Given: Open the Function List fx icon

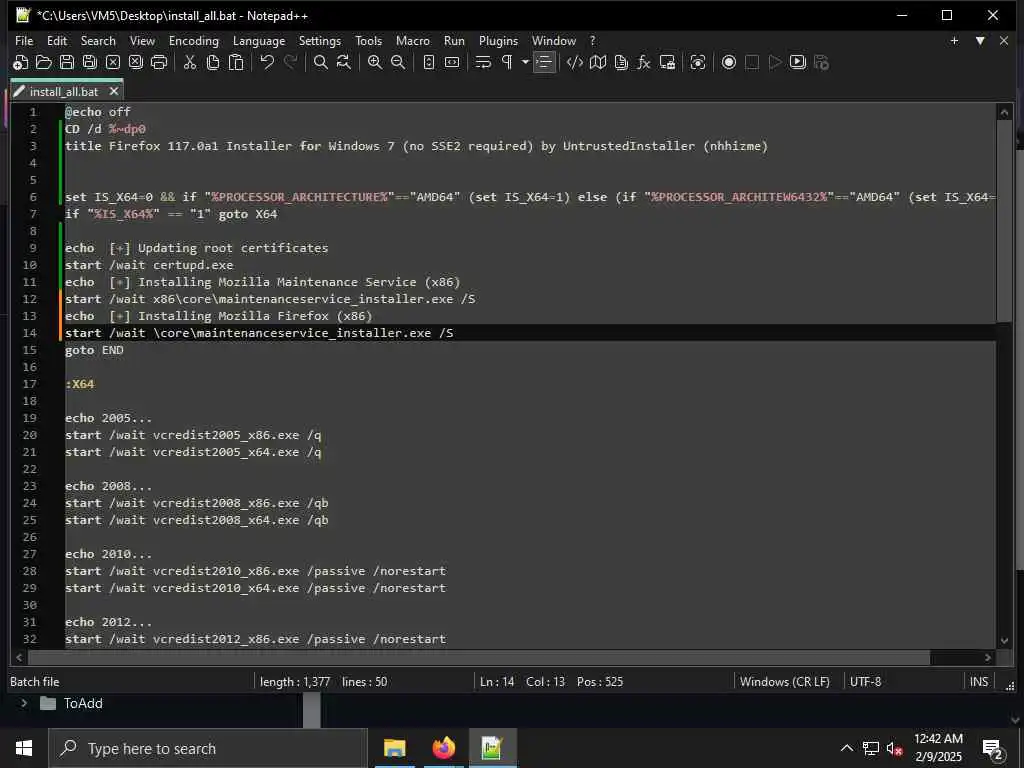Looking at the screenshot, I should point(644,63).
